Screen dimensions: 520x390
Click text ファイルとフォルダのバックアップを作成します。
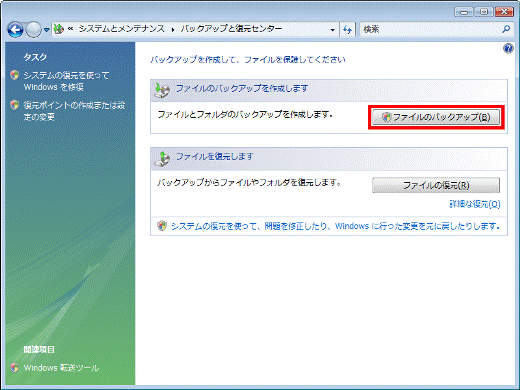pyautogui.click(x=245, y=115)
